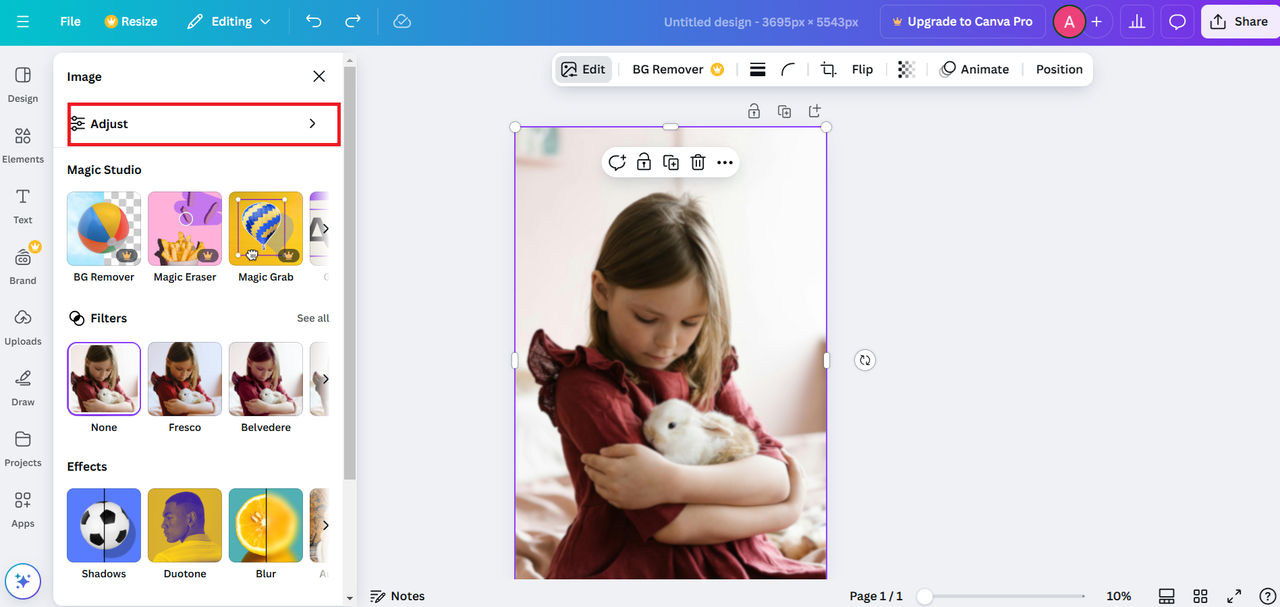Open the Elements sidebar tab
Screen dimensions: 1280x607
23,146
